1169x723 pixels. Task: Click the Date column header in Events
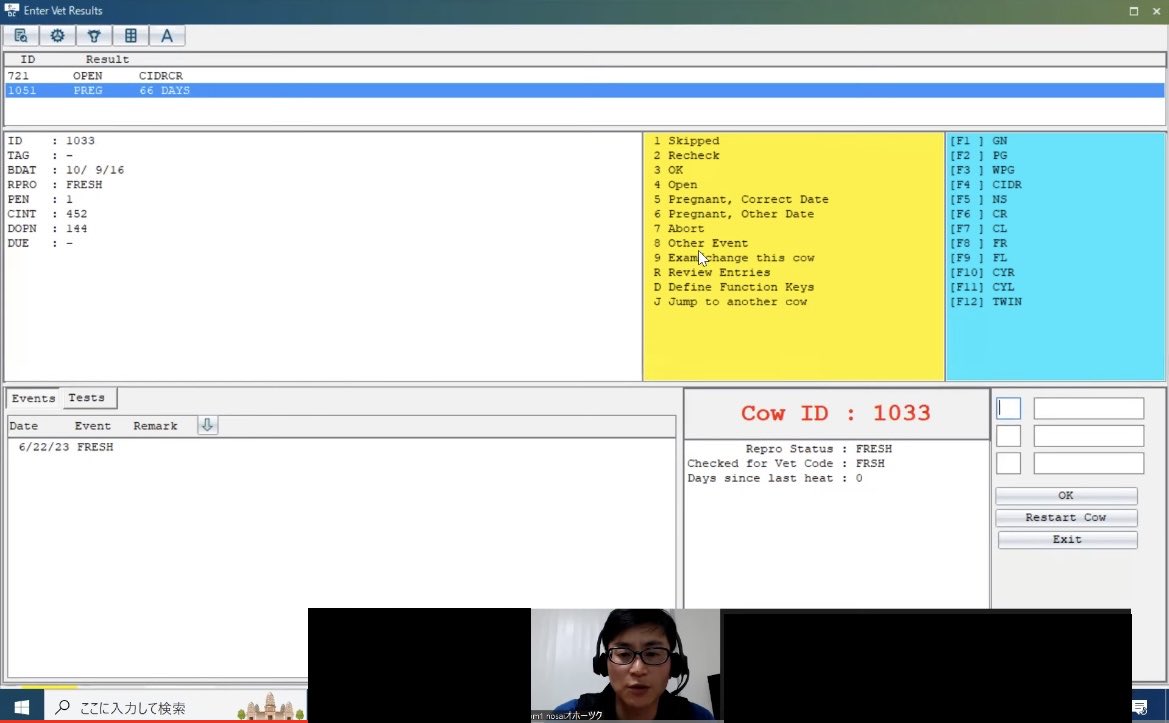tap(24, 426)
